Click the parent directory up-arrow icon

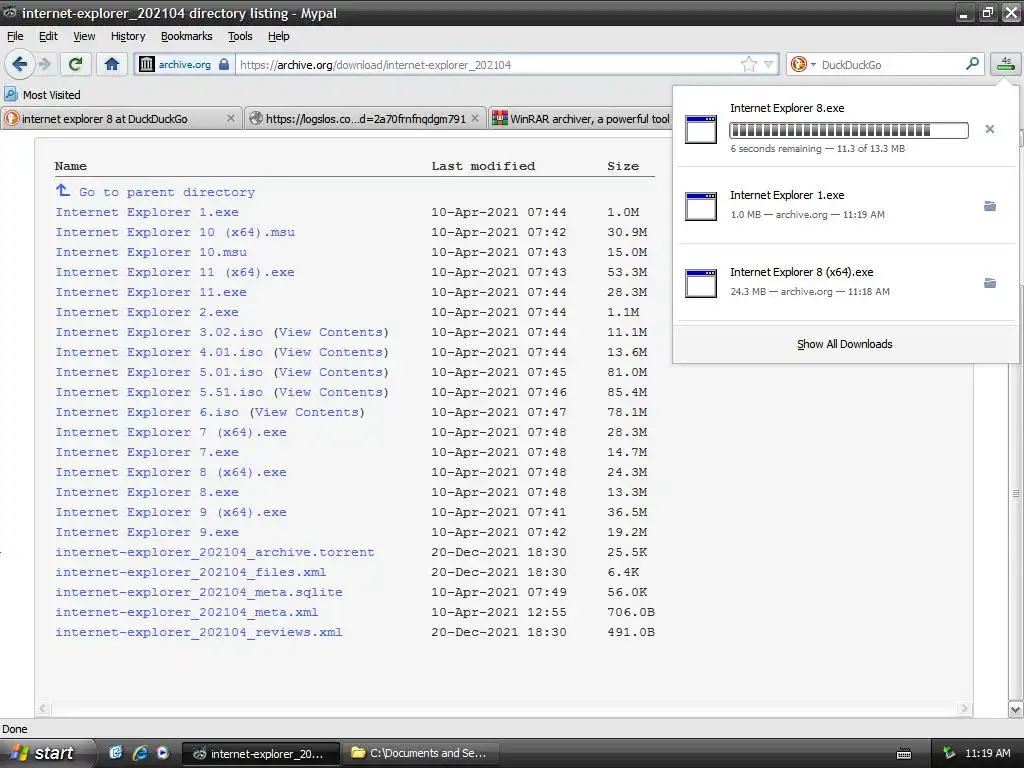click(x=63, y=190)
